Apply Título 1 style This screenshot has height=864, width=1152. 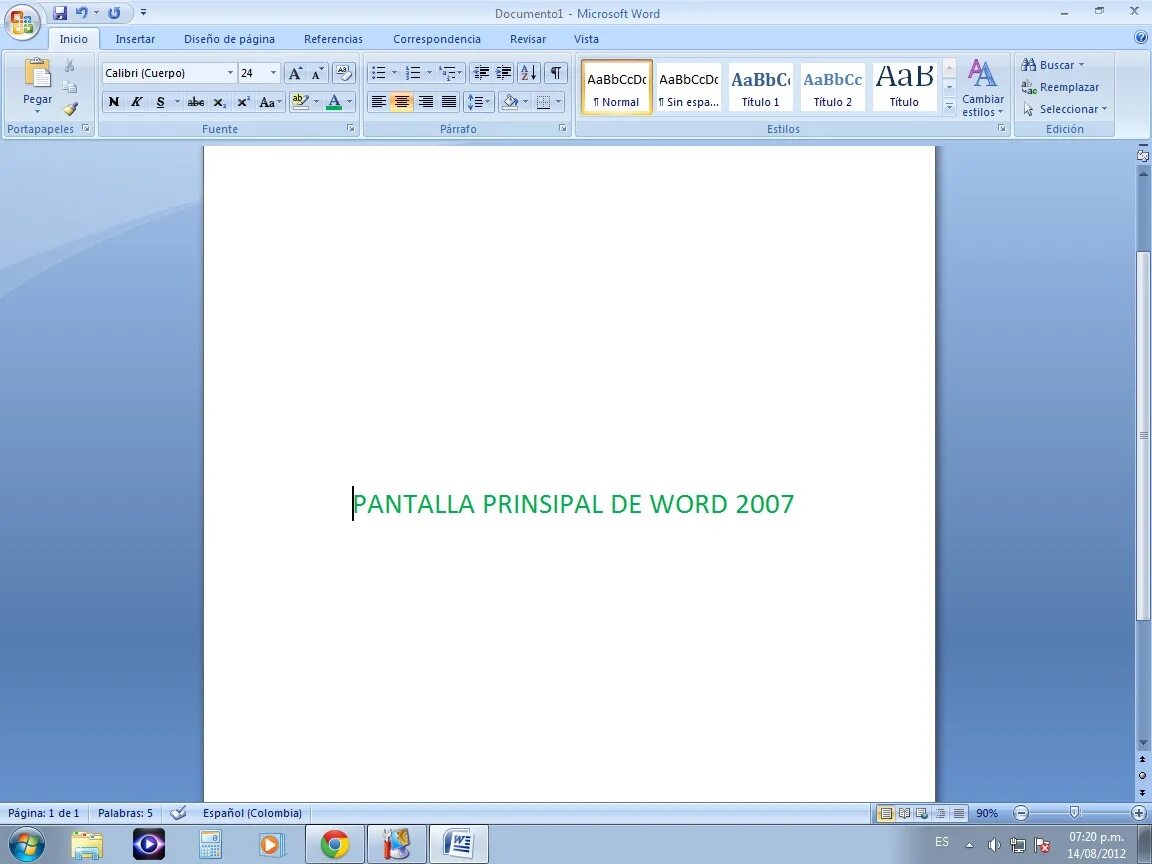(760, 87)
